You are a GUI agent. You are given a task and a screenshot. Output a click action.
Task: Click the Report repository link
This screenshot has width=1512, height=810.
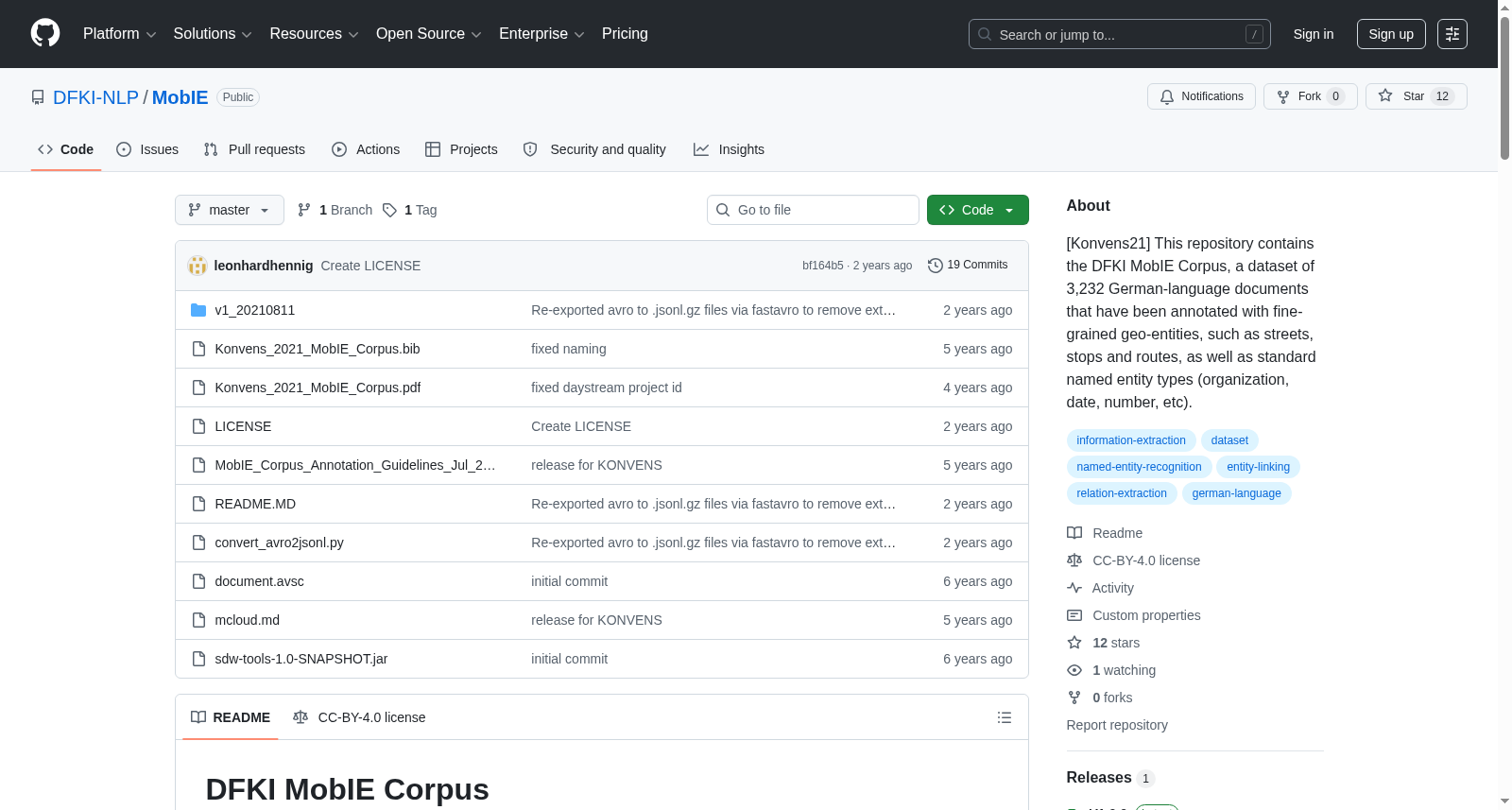point(1117,725)
